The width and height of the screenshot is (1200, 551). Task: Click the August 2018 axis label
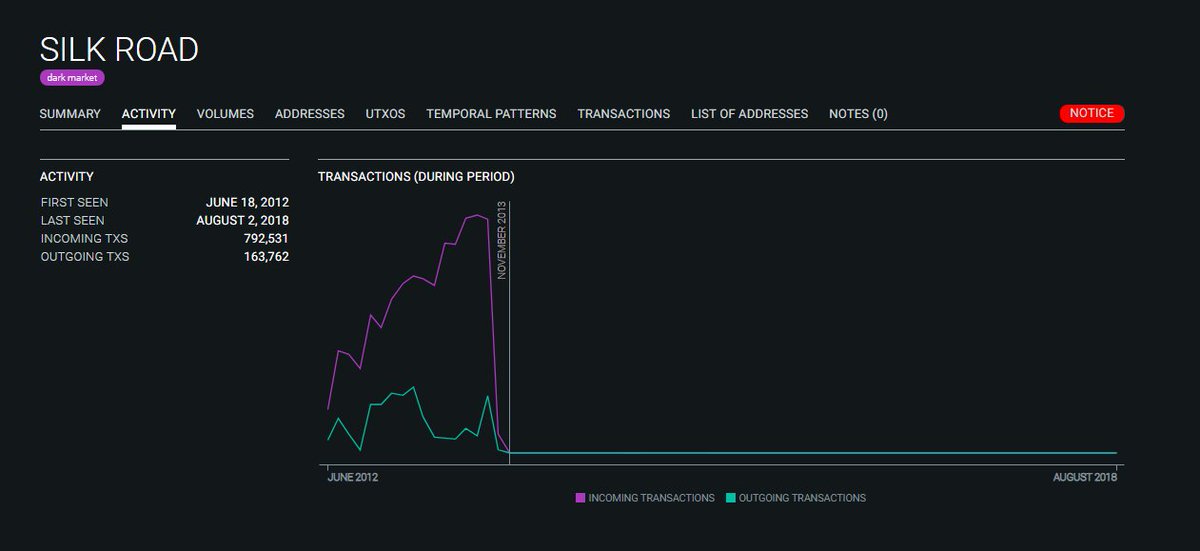point(1085,478)
